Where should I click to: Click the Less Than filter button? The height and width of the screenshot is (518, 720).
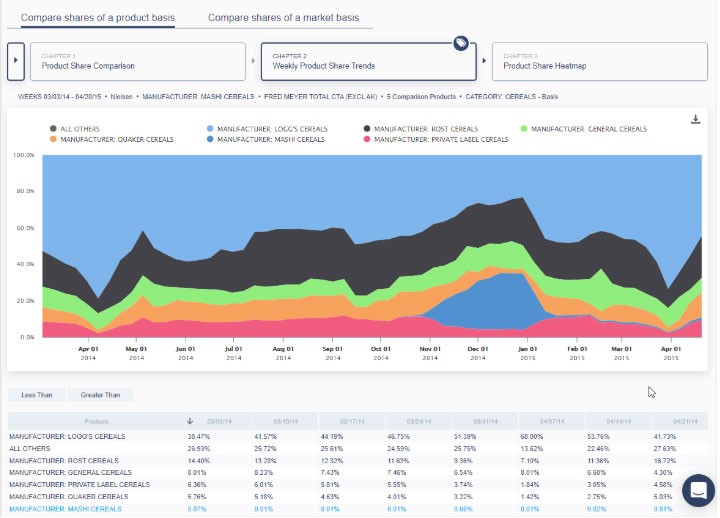click(37, 395)
